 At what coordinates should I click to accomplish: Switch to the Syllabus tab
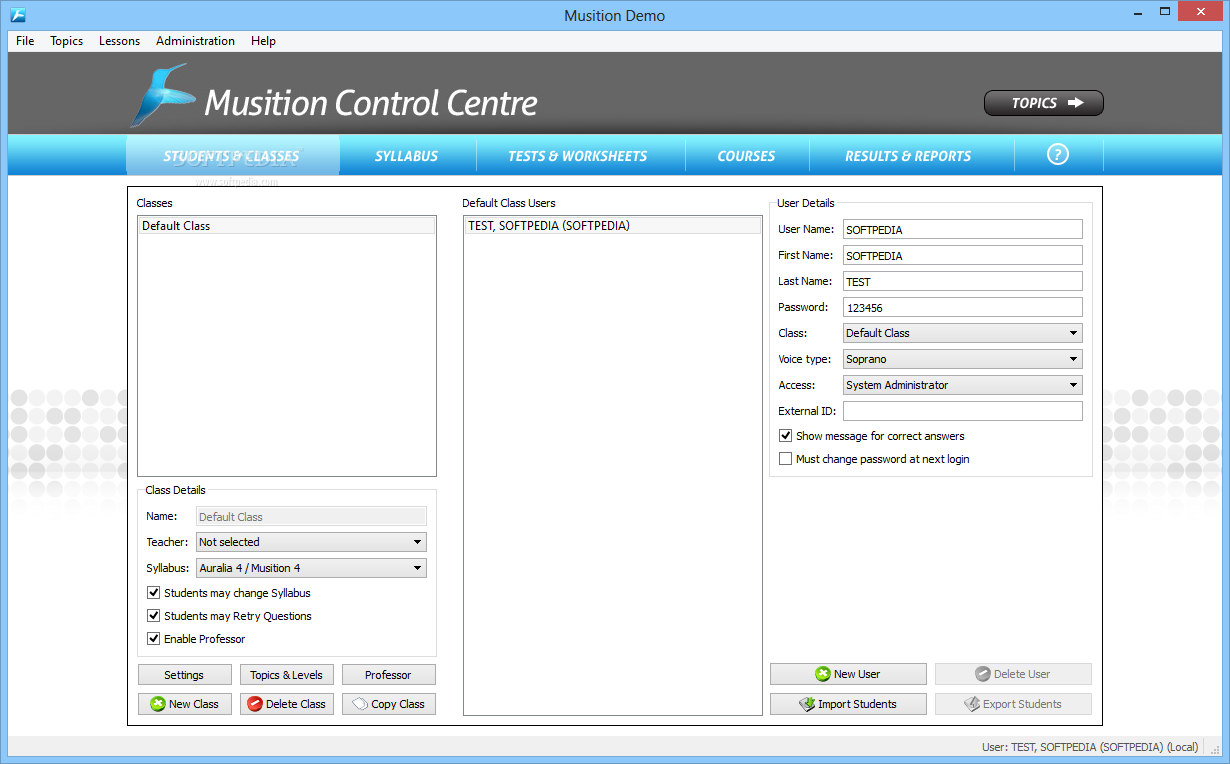click(x=407, y=156)
